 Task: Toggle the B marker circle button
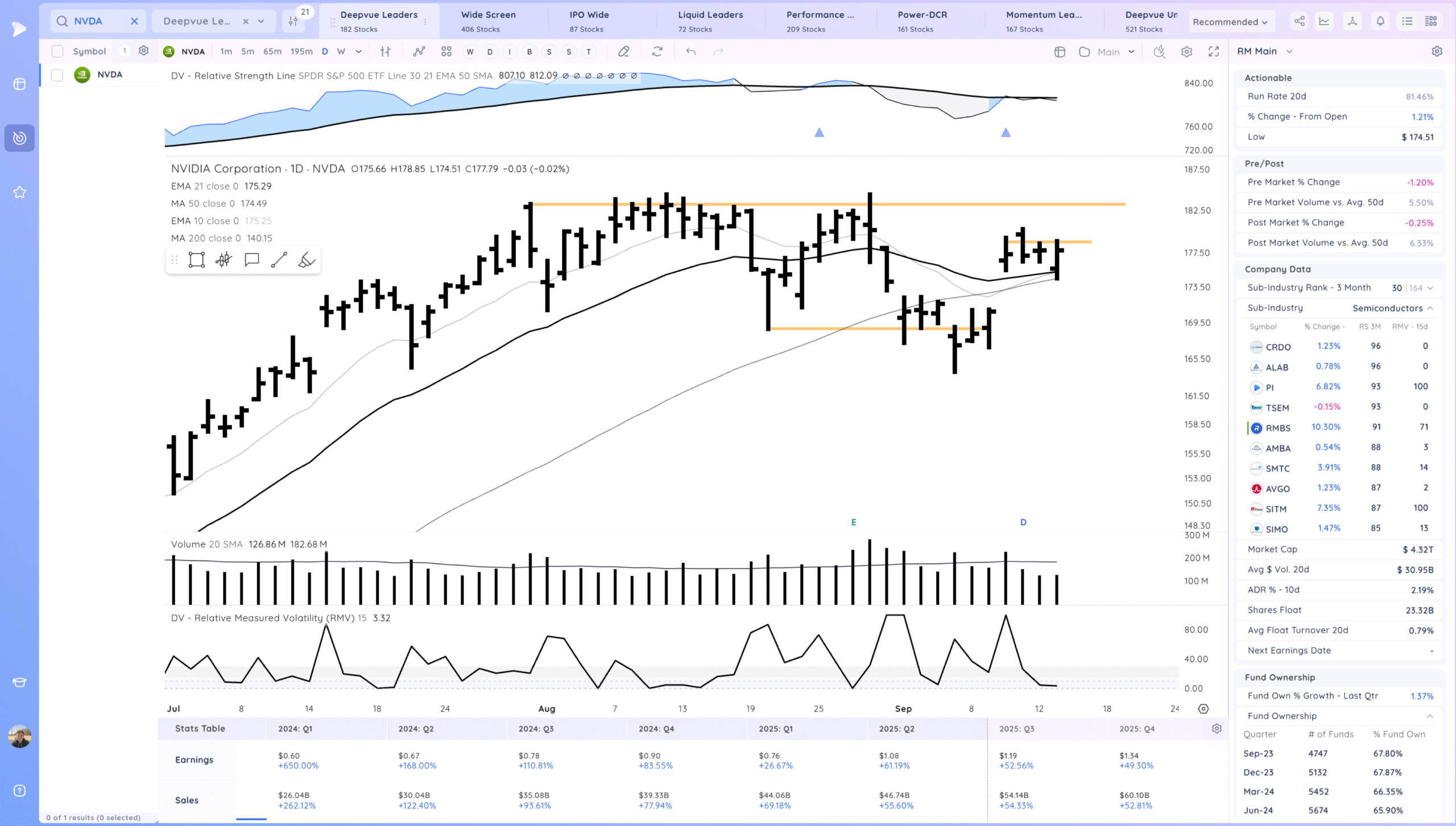tap(530, 52)
